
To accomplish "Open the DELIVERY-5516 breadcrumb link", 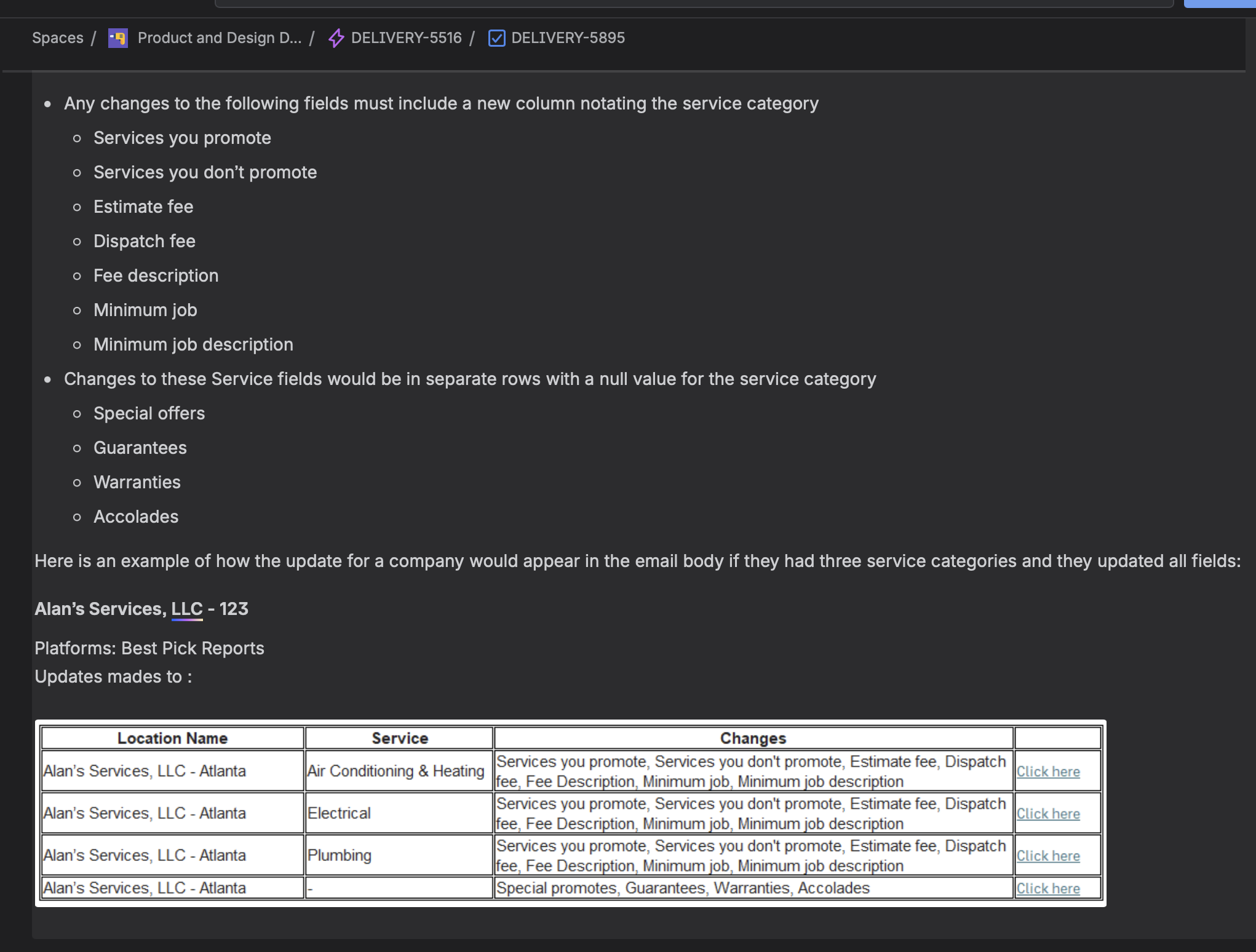I will coord(406,38).
